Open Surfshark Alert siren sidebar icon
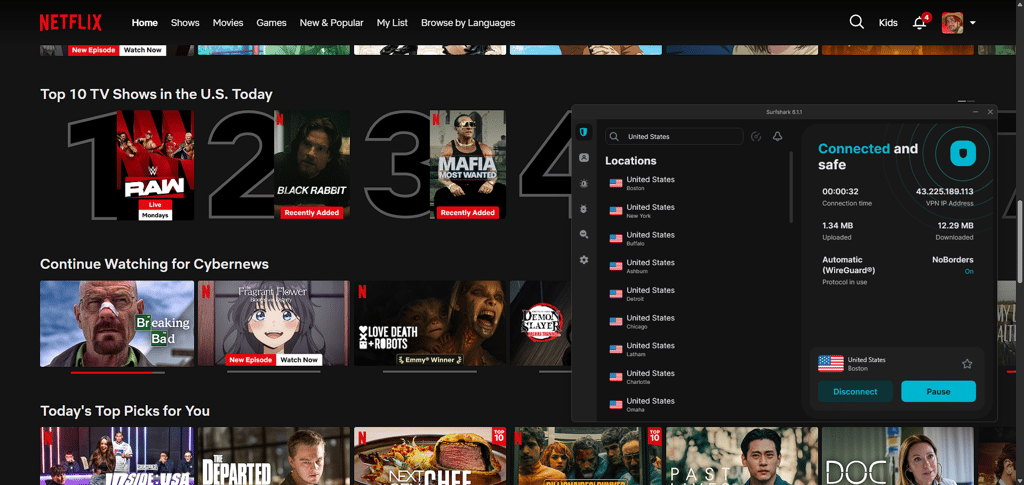This screenshot has width=1024, height=485. (x=584, y=183)
